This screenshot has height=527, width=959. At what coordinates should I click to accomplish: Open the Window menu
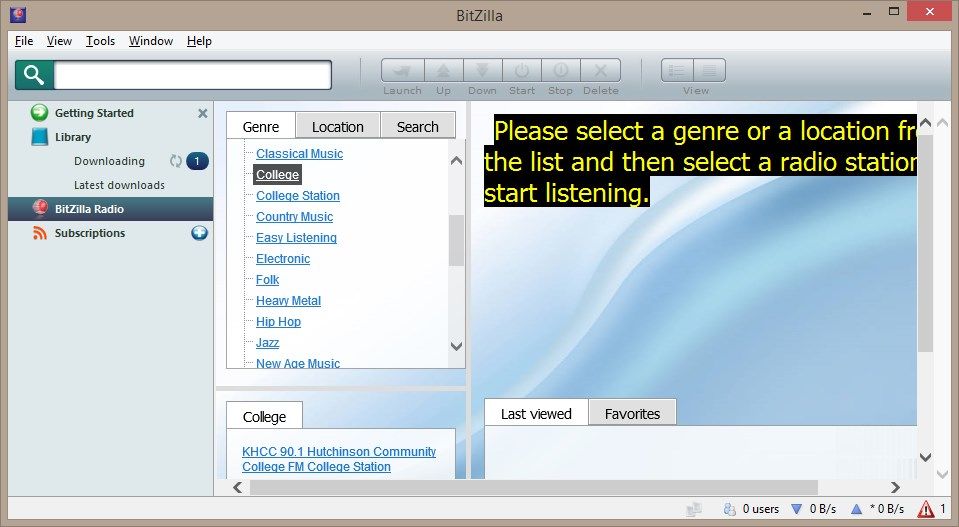(151, 41)
